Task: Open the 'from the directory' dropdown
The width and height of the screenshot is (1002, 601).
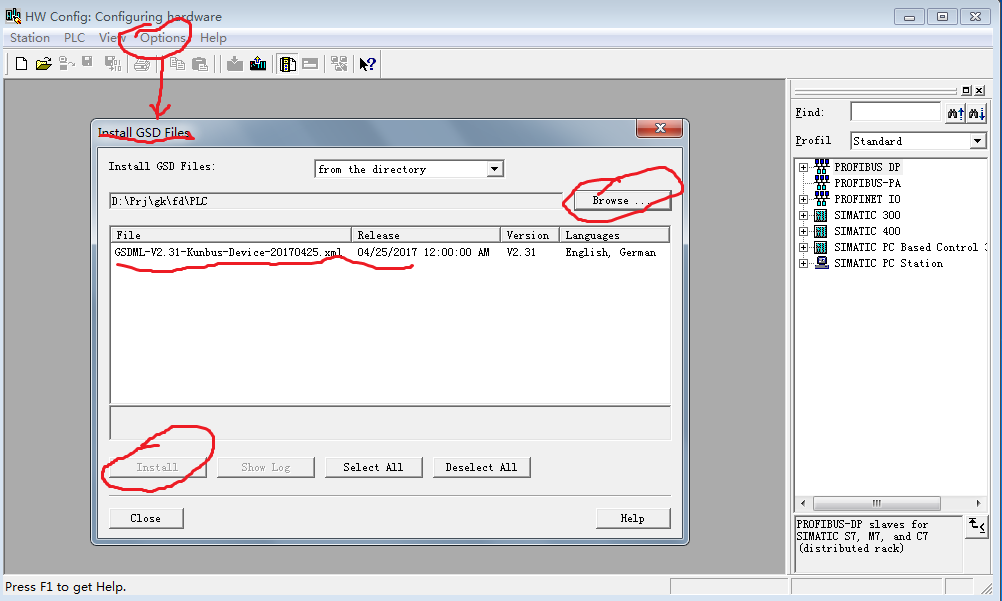Action: coord(494,168)
